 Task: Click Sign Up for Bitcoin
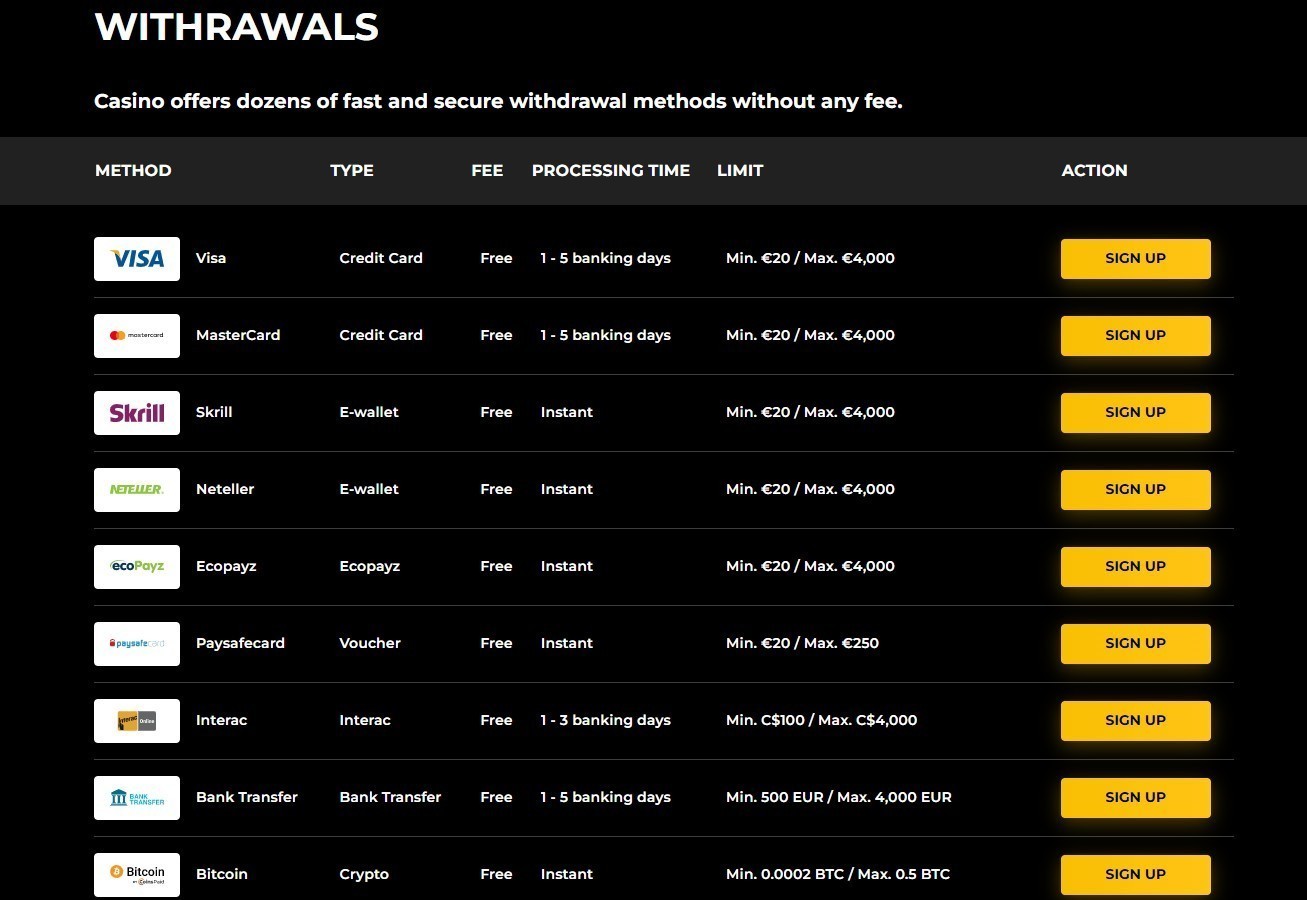pos(1136,875)
